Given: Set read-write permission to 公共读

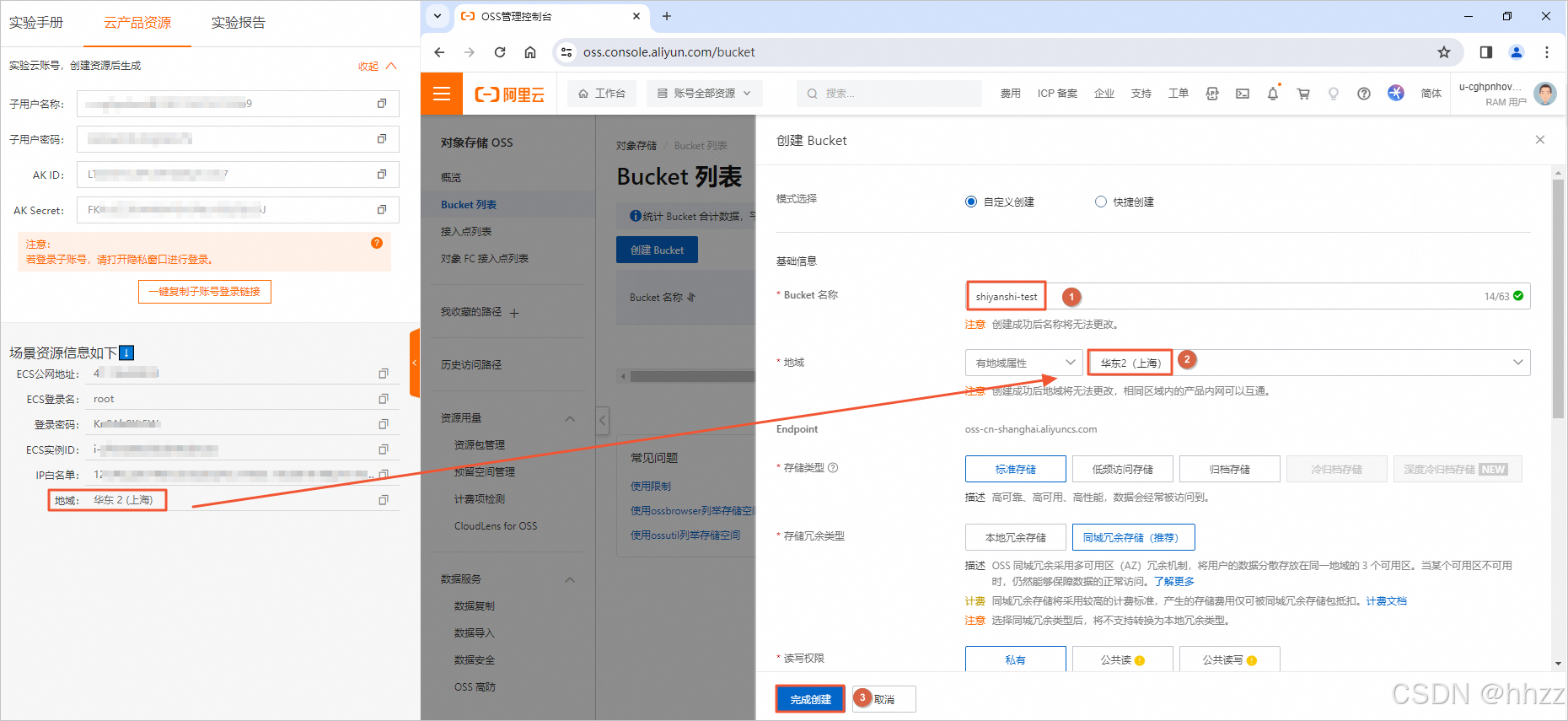Looking at the screenshot, I should point(1123,659).
